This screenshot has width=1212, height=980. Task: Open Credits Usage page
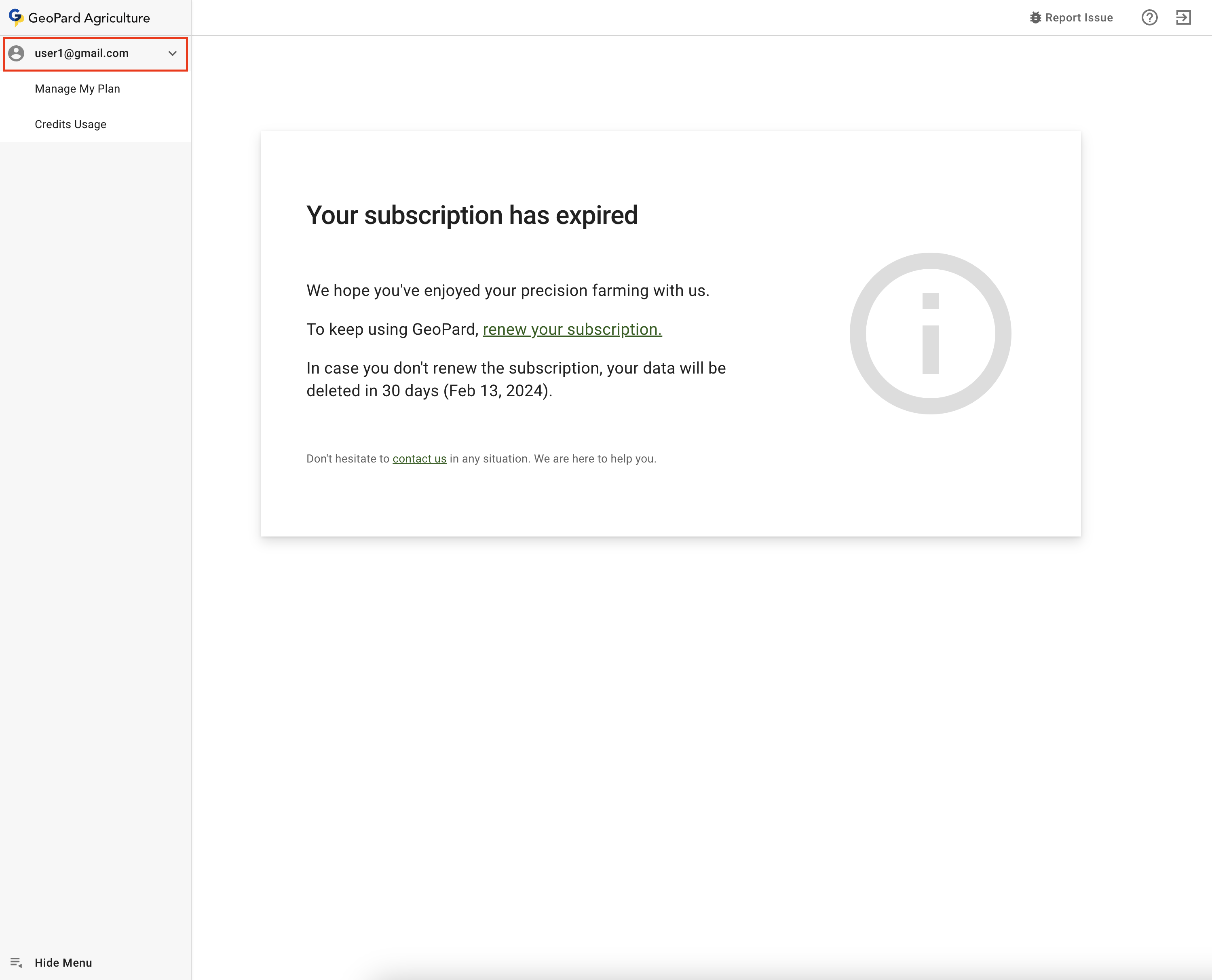click(x=71, y=124)
